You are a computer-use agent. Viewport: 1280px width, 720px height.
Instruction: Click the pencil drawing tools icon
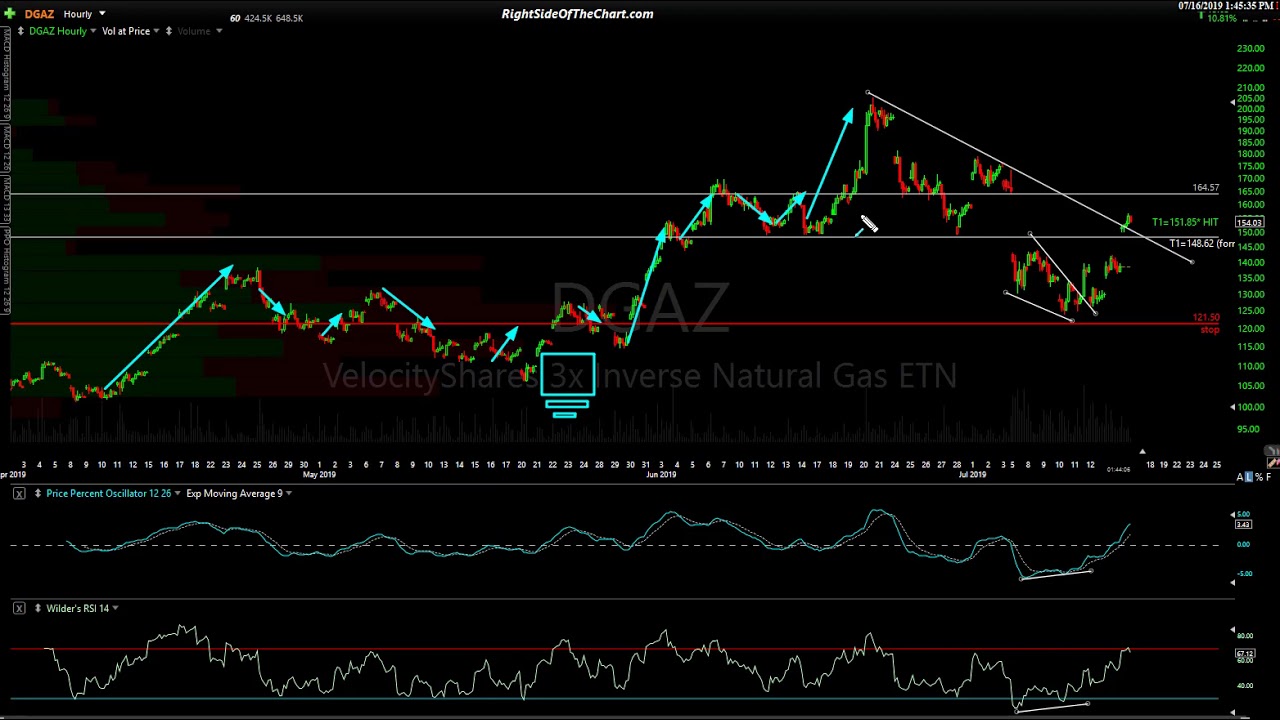[x=1273, y=463]
